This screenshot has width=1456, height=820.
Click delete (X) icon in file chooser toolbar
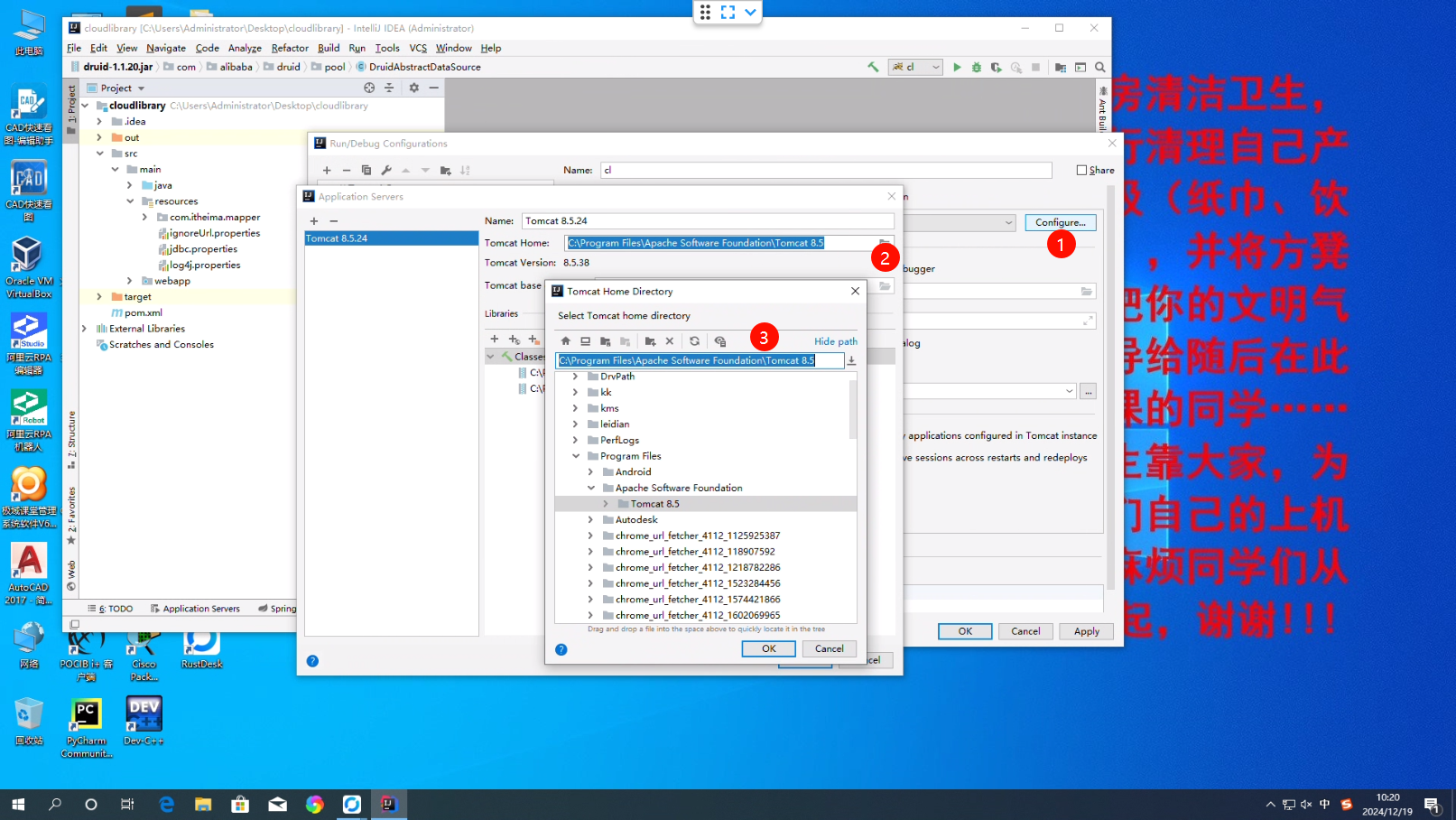tap(670, 341)
